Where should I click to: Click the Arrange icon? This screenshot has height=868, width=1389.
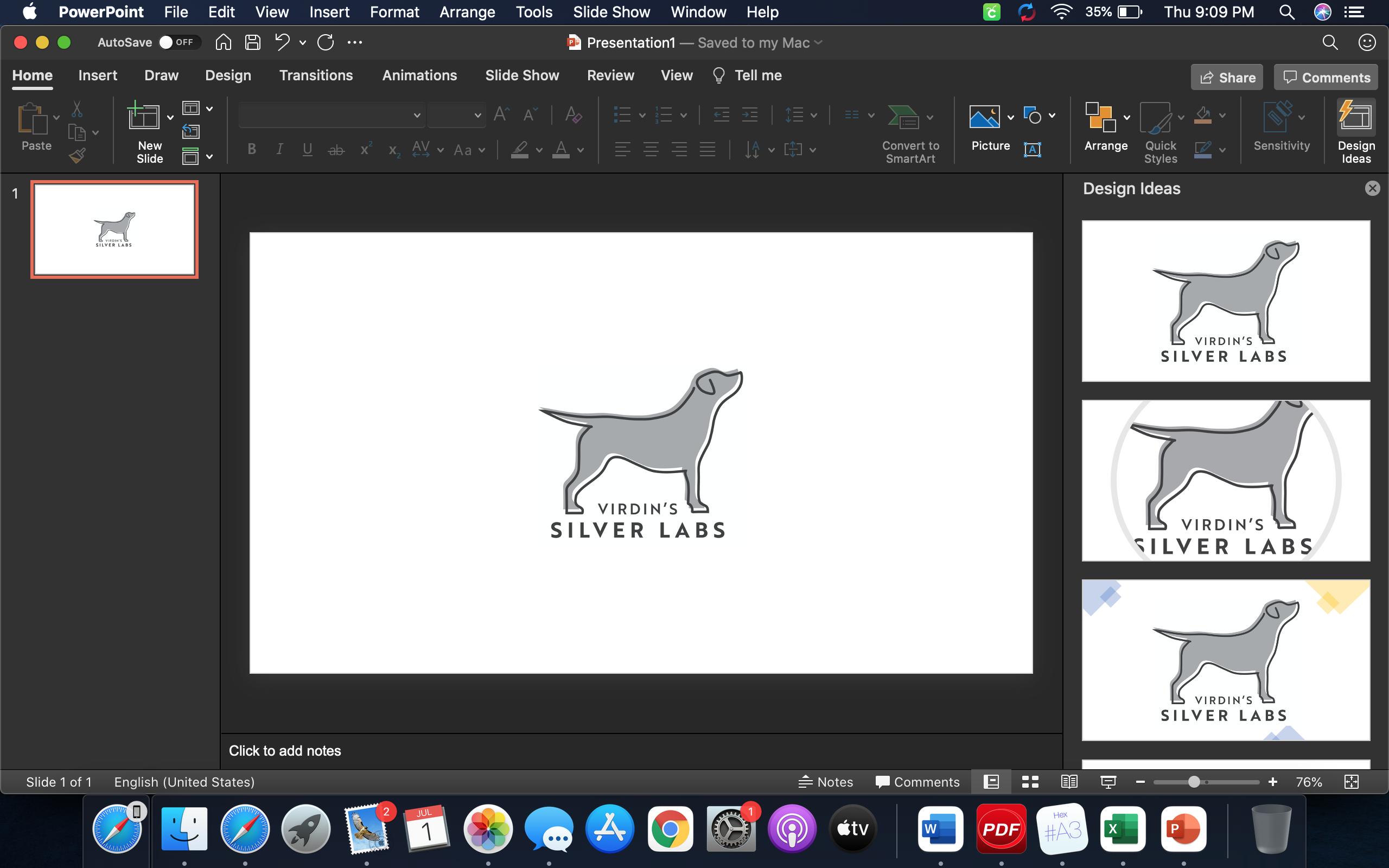[1100, 117]
